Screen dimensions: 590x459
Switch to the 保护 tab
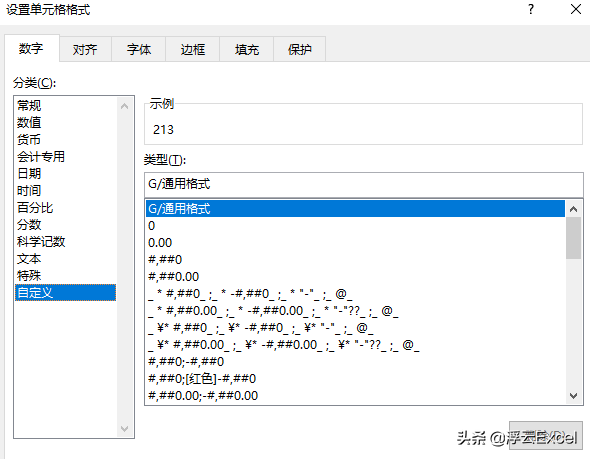click(300, 49)
